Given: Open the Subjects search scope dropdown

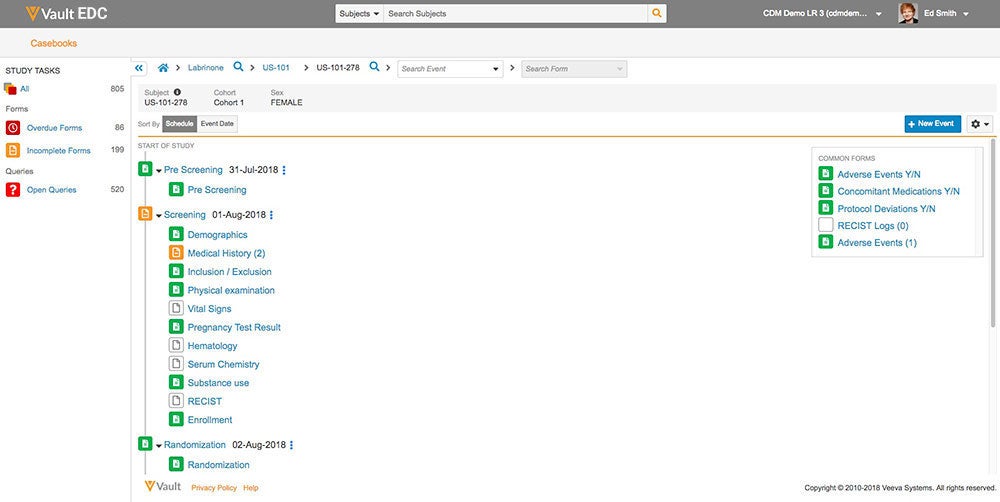Looking at the screenshot, I should click(359, 14).
